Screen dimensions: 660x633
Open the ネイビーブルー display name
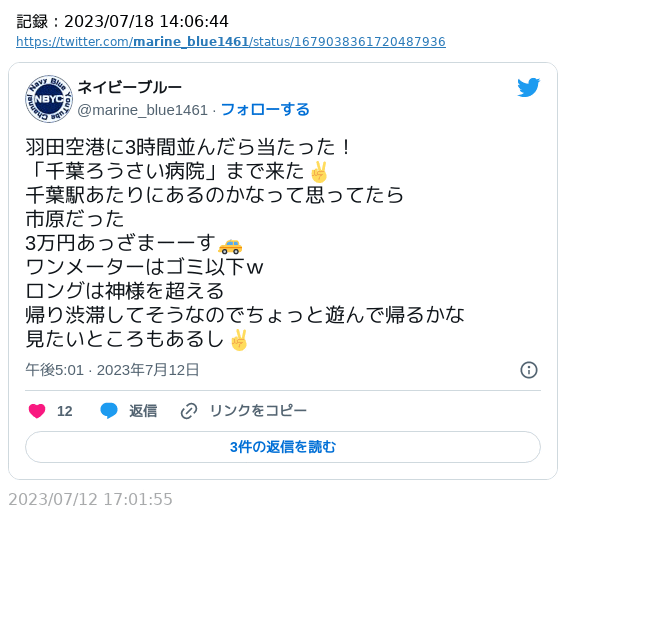pos(130,87)
